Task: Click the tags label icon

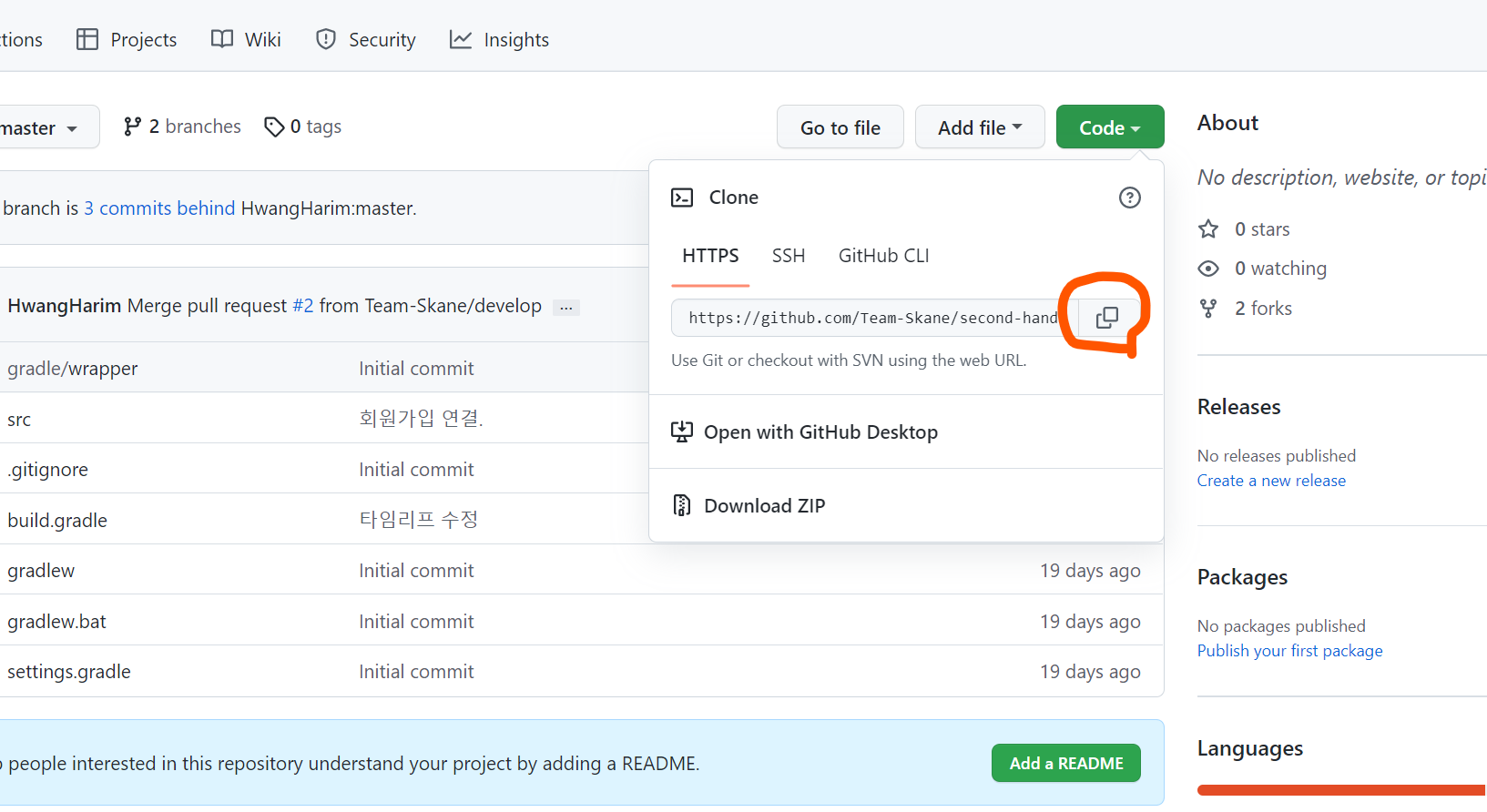Action: (274, 127)
